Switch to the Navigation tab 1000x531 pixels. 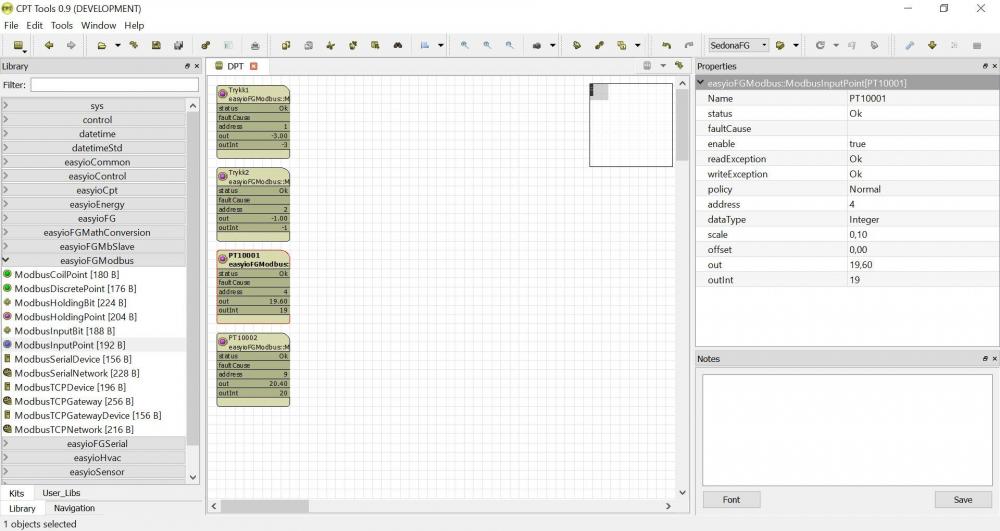(x=74, y=508)
